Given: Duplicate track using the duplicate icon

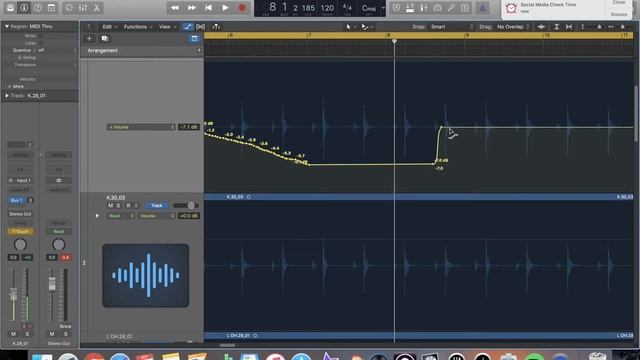Looking at the screenshot, I should pyautogui.click(x=105, y=39).
